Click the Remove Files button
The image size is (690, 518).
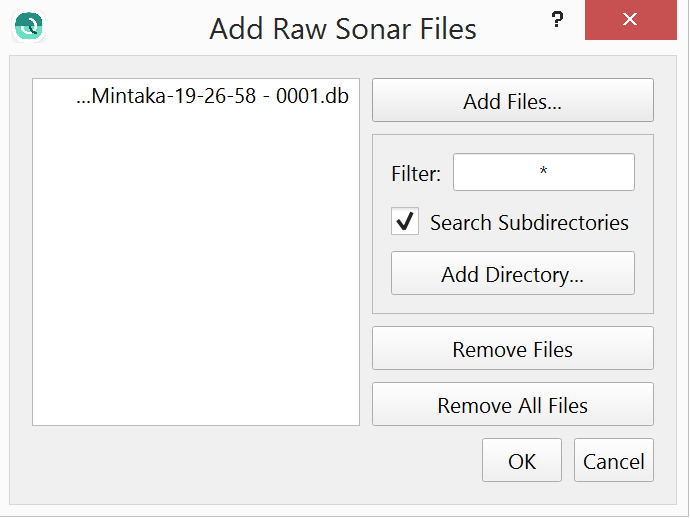pyautogui.click(x=512, y=349)
